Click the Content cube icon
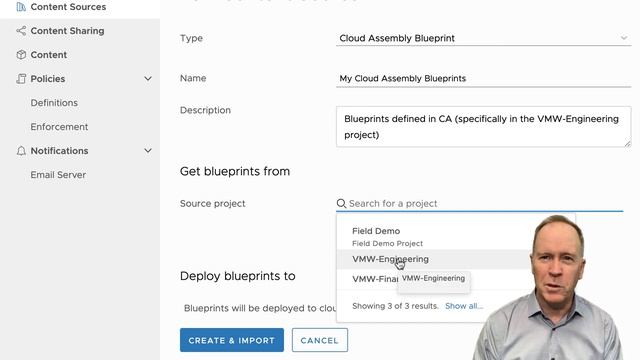The height and width of the screenshot is (360, 640). (21, 55)
